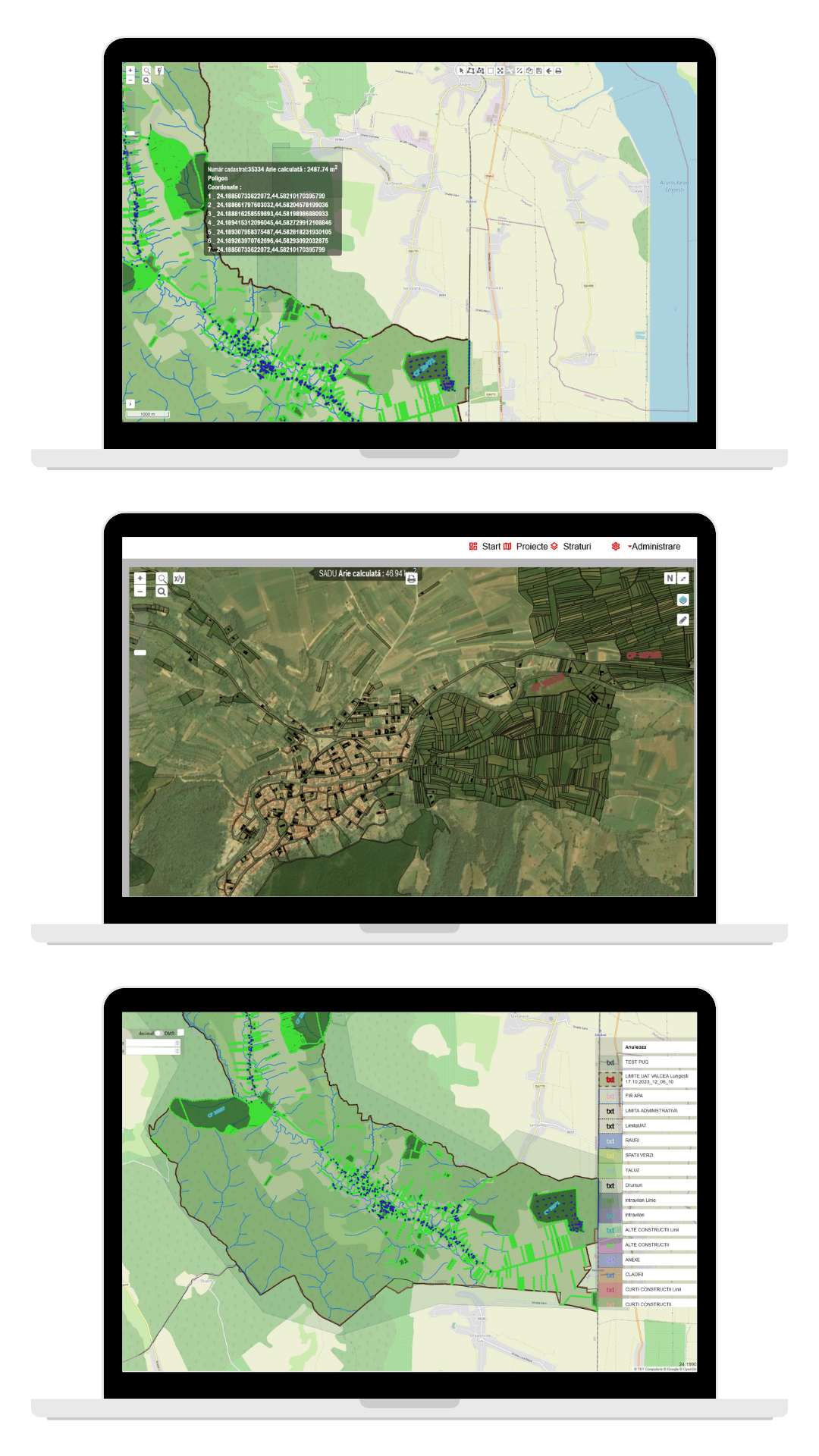Screen dimensions: 819x1456
Task: Toggle the decimal/DMS switch on bottom map
Action: coord(158,1033)
